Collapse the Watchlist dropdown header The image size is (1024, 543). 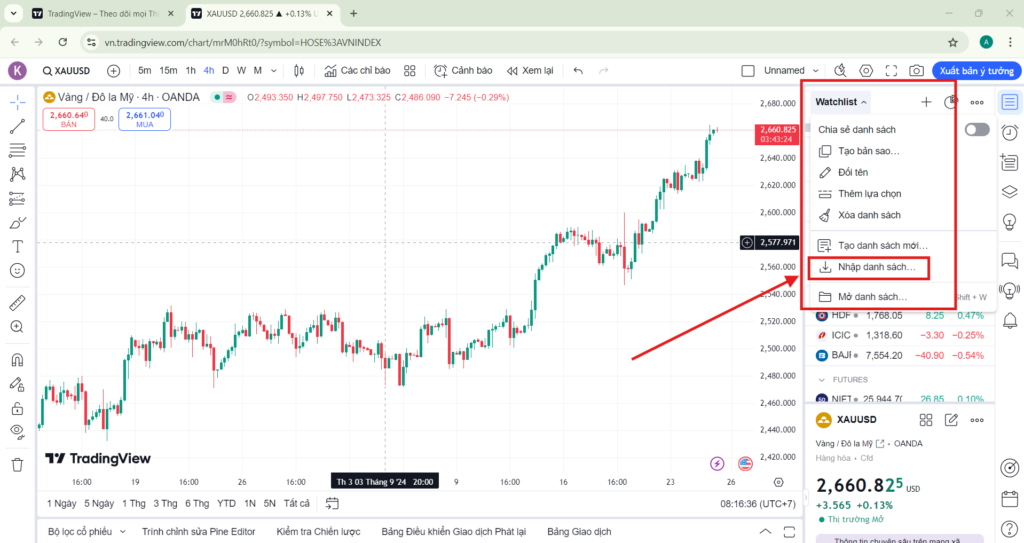840,102
